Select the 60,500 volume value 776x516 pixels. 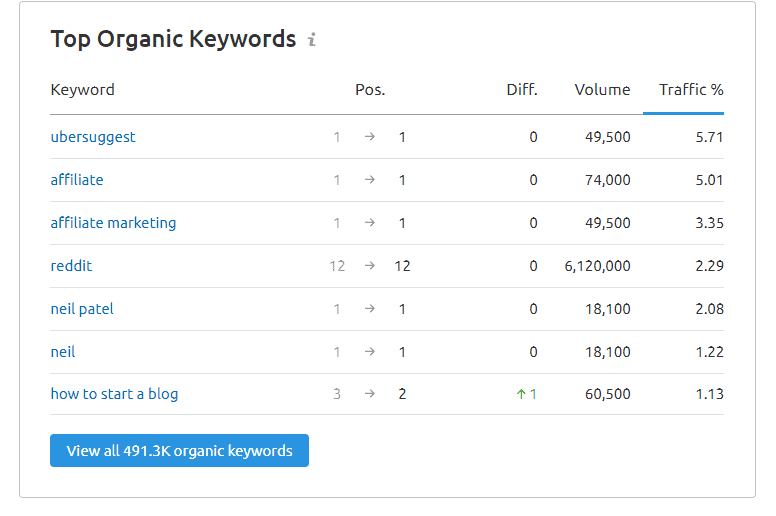tap(608, 394)
